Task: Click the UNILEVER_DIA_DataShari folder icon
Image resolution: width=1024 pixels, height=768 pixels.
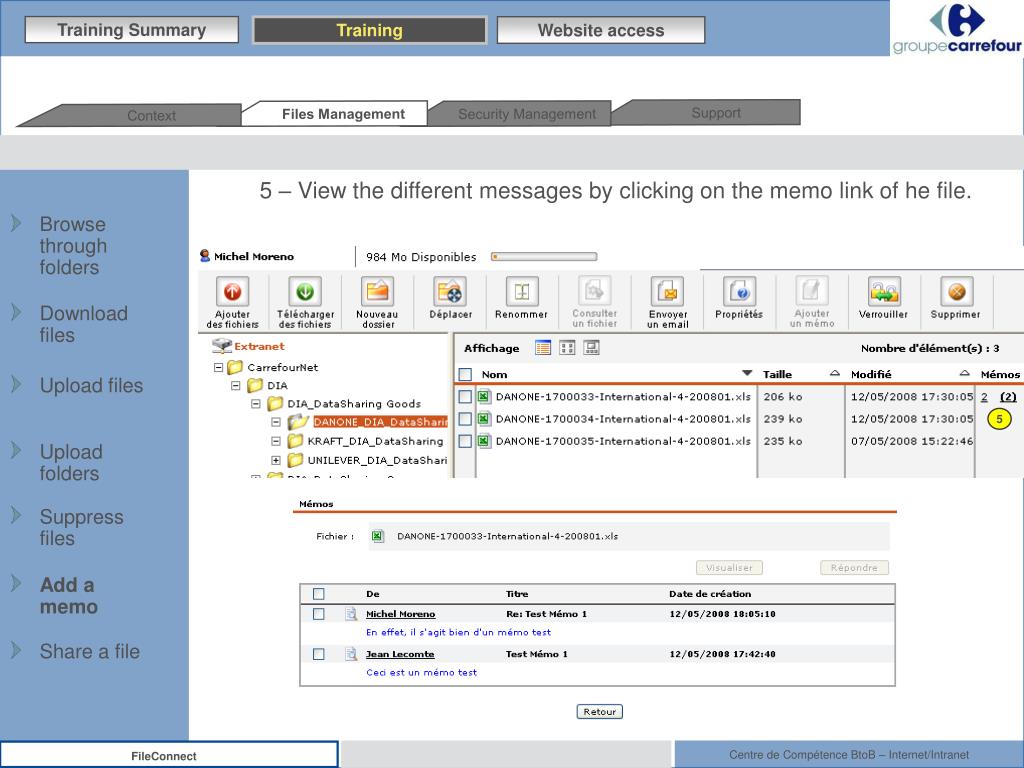Action: click(x=296, y=460)
